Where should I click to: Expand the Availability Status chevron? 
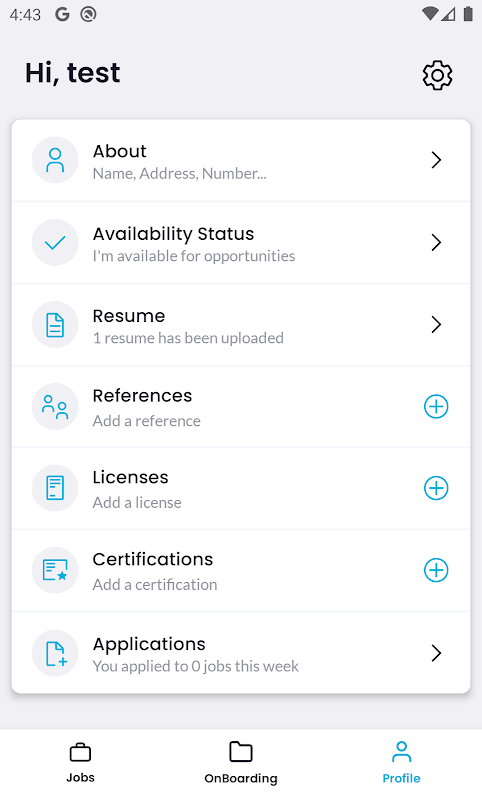coord(436,242)
